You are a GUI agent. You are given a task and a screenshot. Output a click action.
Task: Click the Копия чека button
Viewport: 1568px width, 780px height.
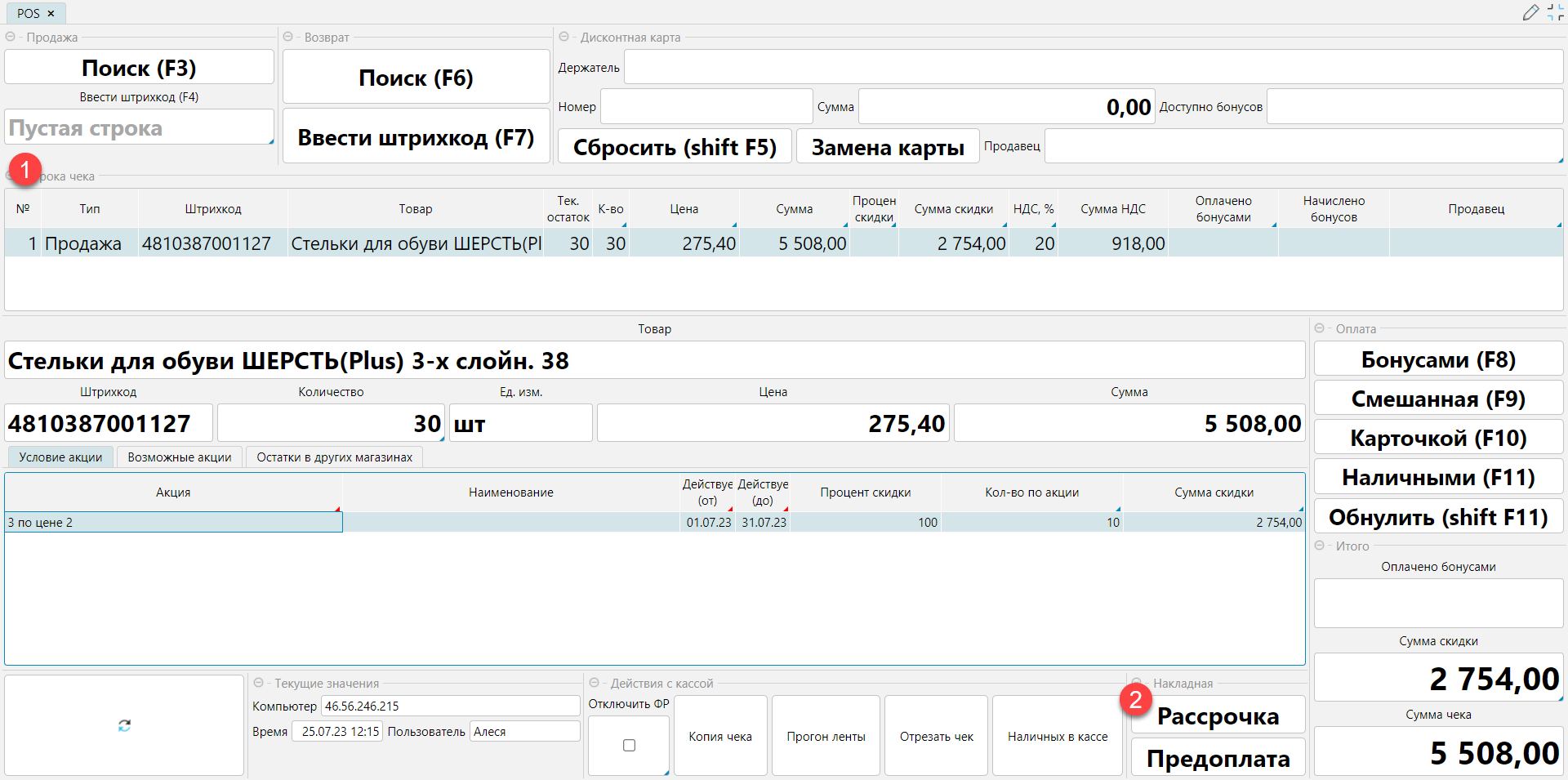coord(719,736)
